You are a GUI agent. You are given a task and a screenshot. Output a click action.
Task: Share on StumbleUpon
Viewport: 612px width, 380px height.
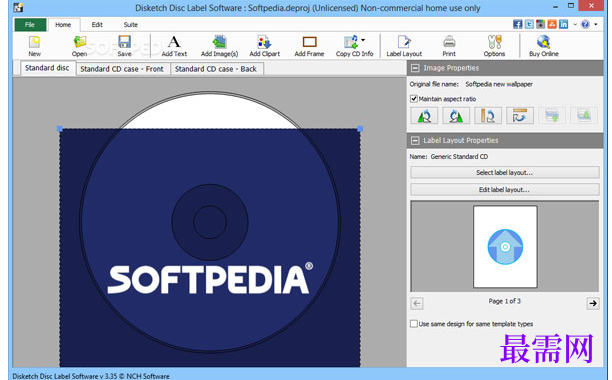click(552, 24)
